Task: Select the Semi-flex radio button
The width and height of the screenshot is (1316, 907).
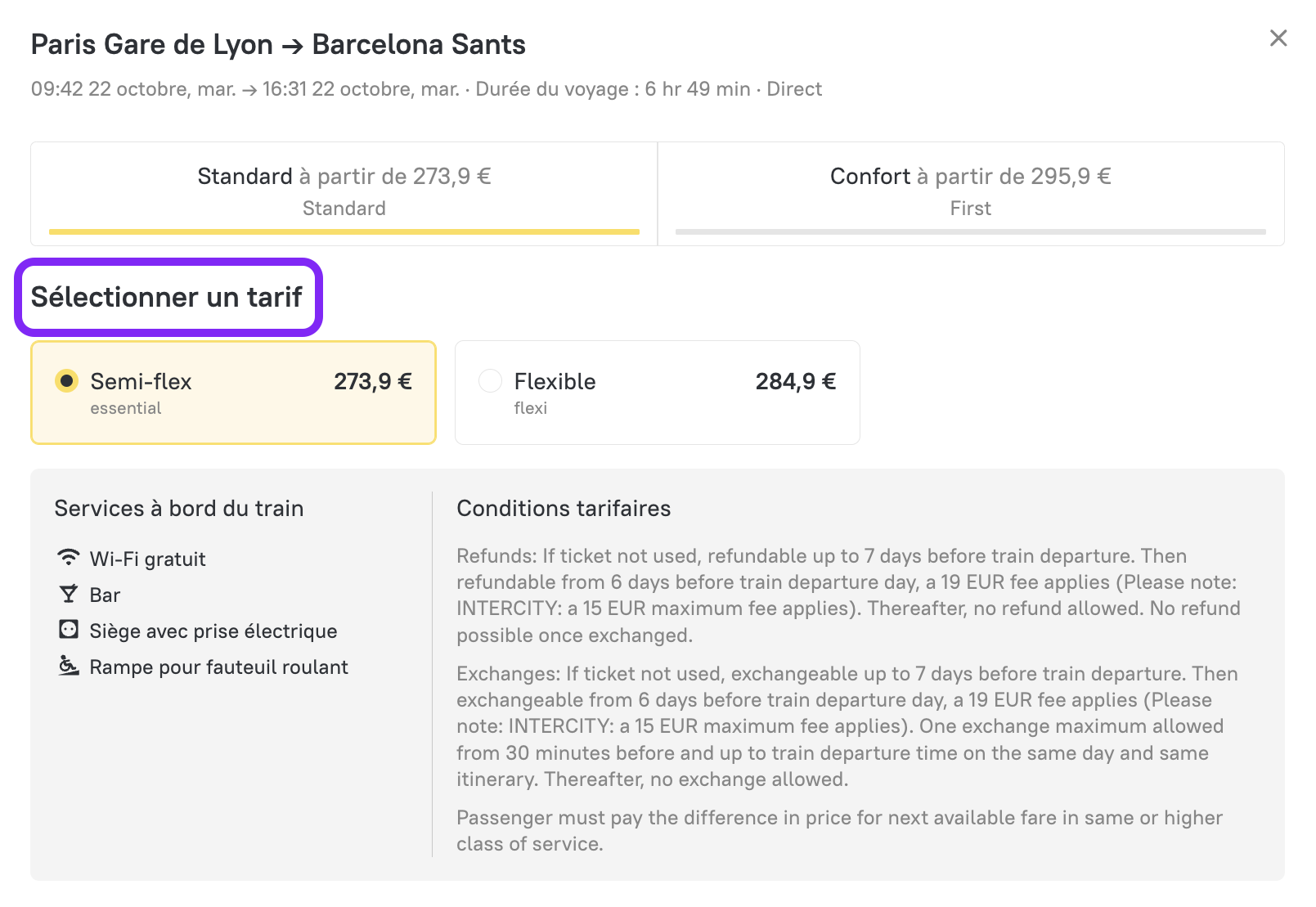Action: 66,381
